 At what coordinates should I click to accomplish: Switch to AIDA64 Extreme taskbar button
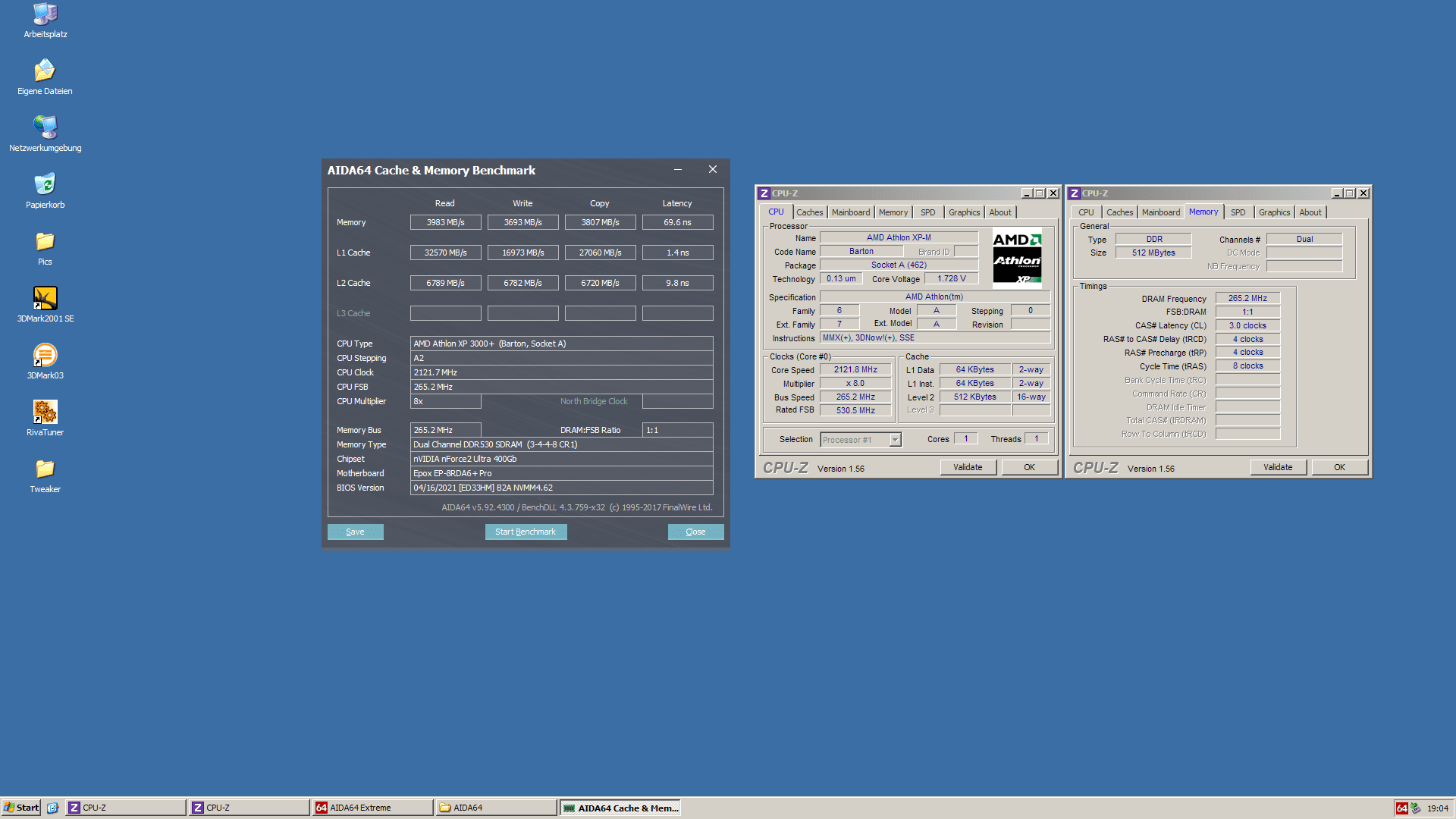[x=373, y=808]
